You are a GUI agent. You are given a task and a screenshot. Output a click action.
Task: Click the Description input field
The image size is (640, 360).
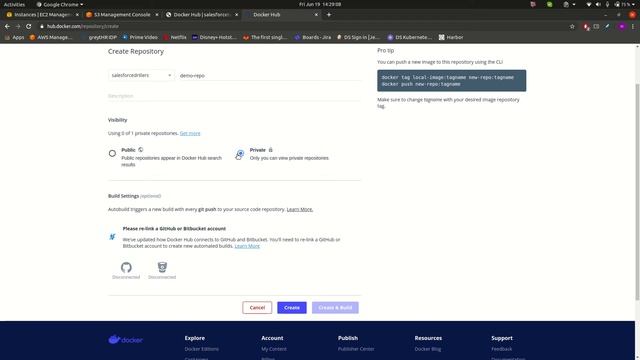click(x=235, y=96)
